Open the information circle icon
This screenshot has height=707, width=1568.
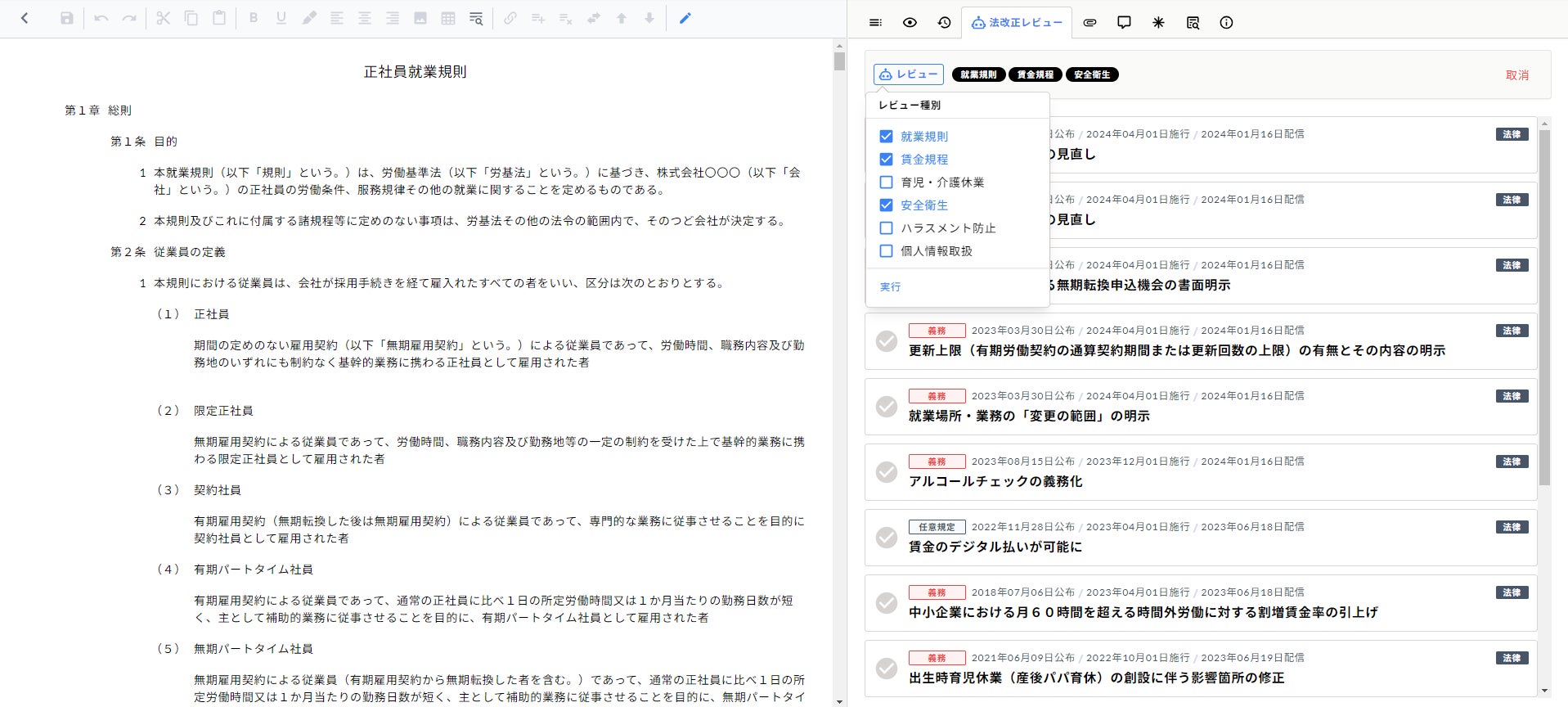click(1226, 23)
